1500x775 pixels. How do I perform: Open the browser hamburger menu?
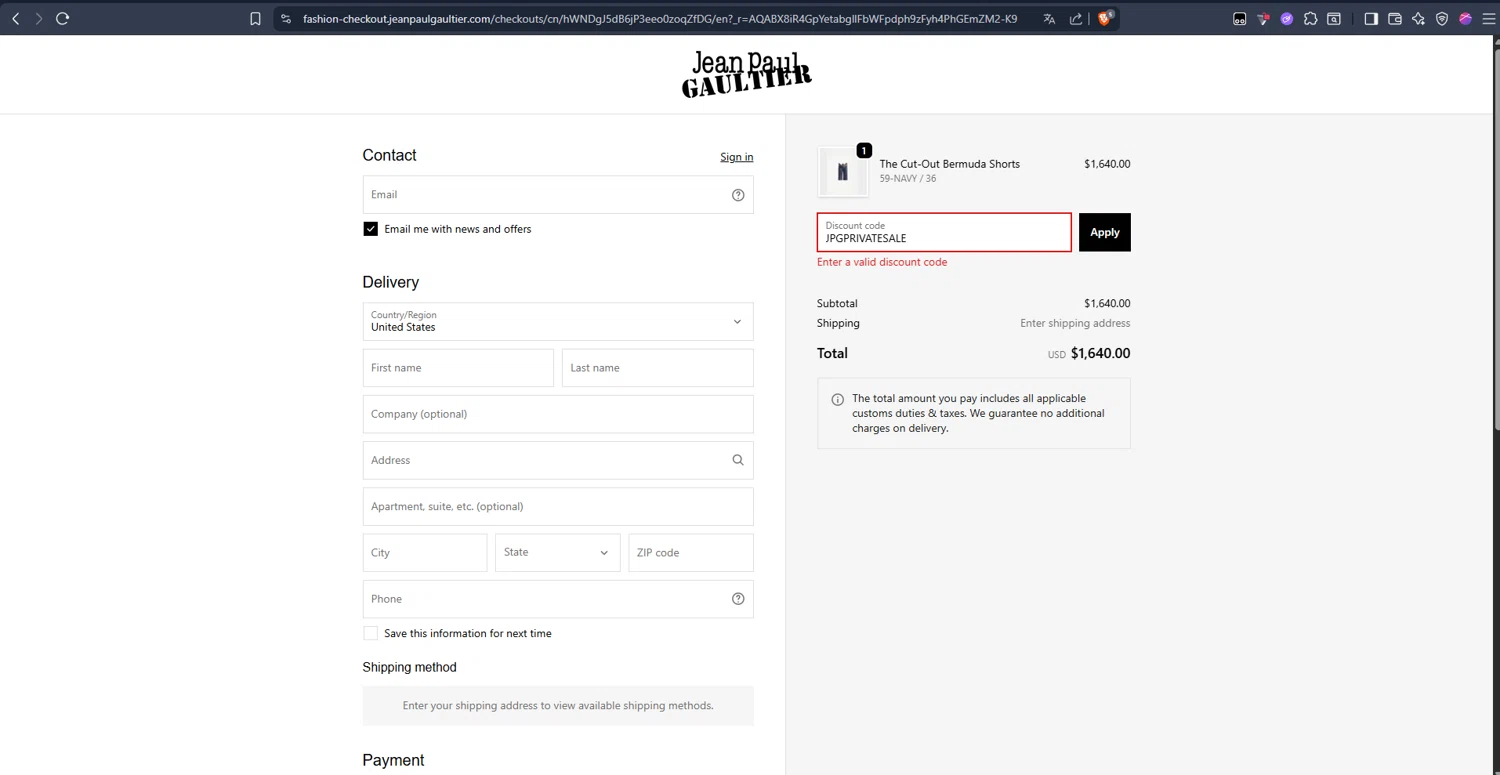coord(1489,18)
